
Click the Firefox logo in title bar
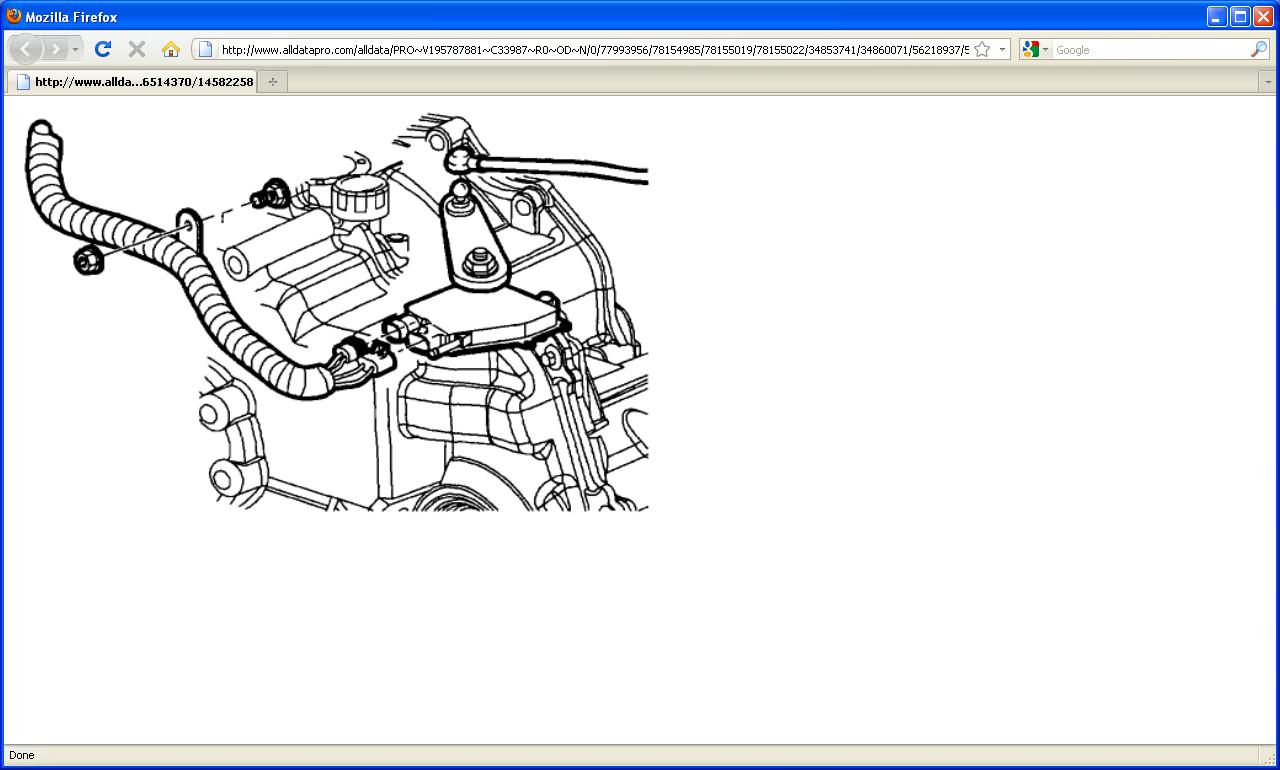(x=14, y=16)
